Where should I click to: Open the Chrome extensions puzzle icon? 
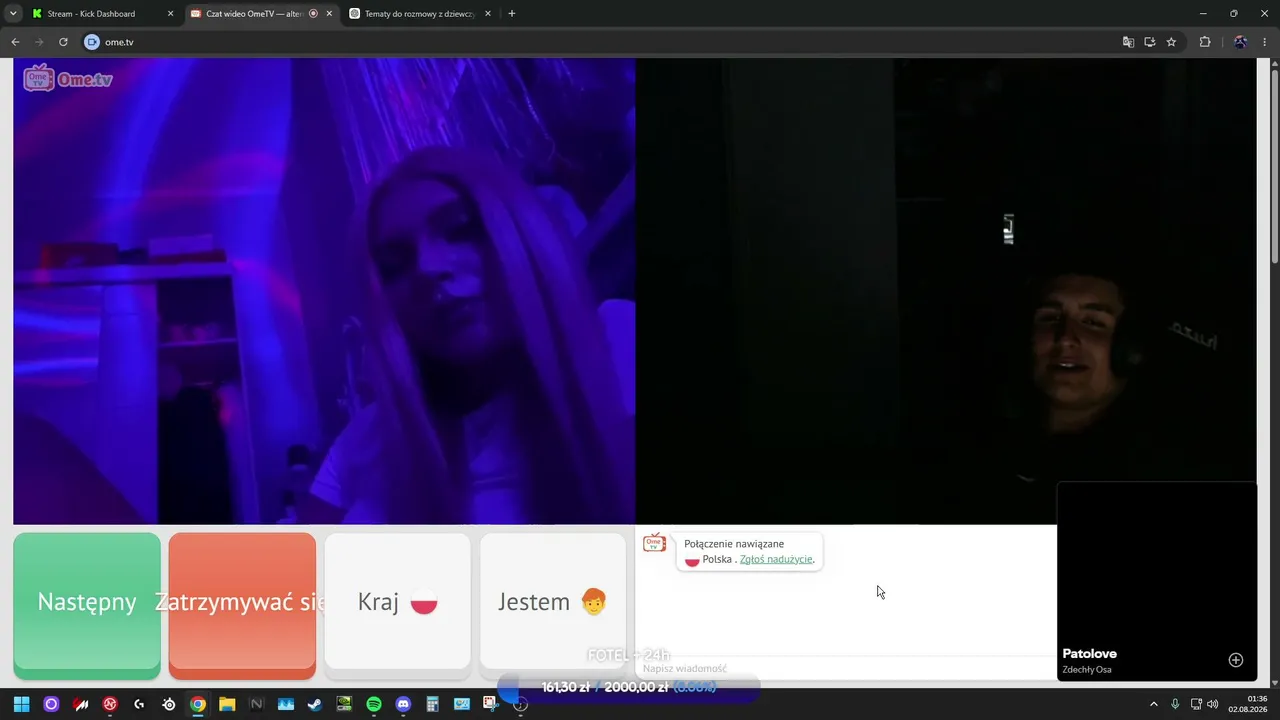(1205, 42)
